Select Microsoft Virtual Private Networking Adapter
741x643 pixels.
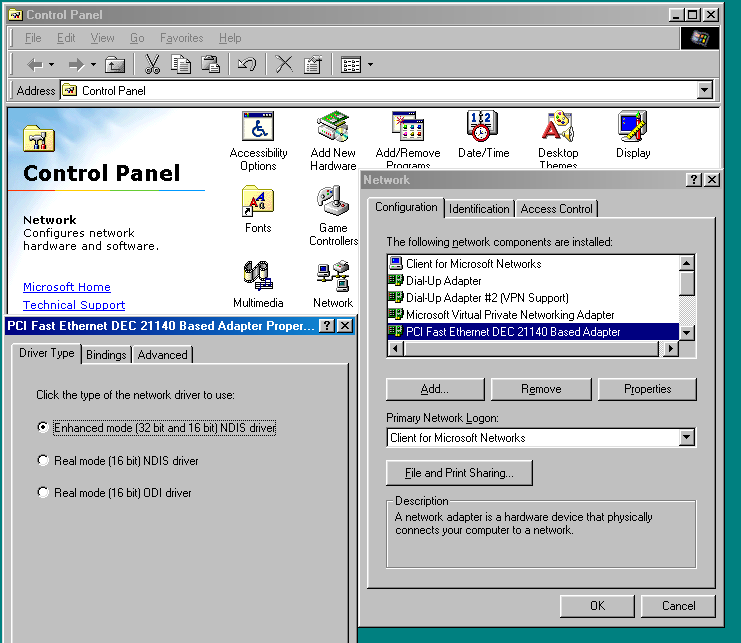coord(533,315)
